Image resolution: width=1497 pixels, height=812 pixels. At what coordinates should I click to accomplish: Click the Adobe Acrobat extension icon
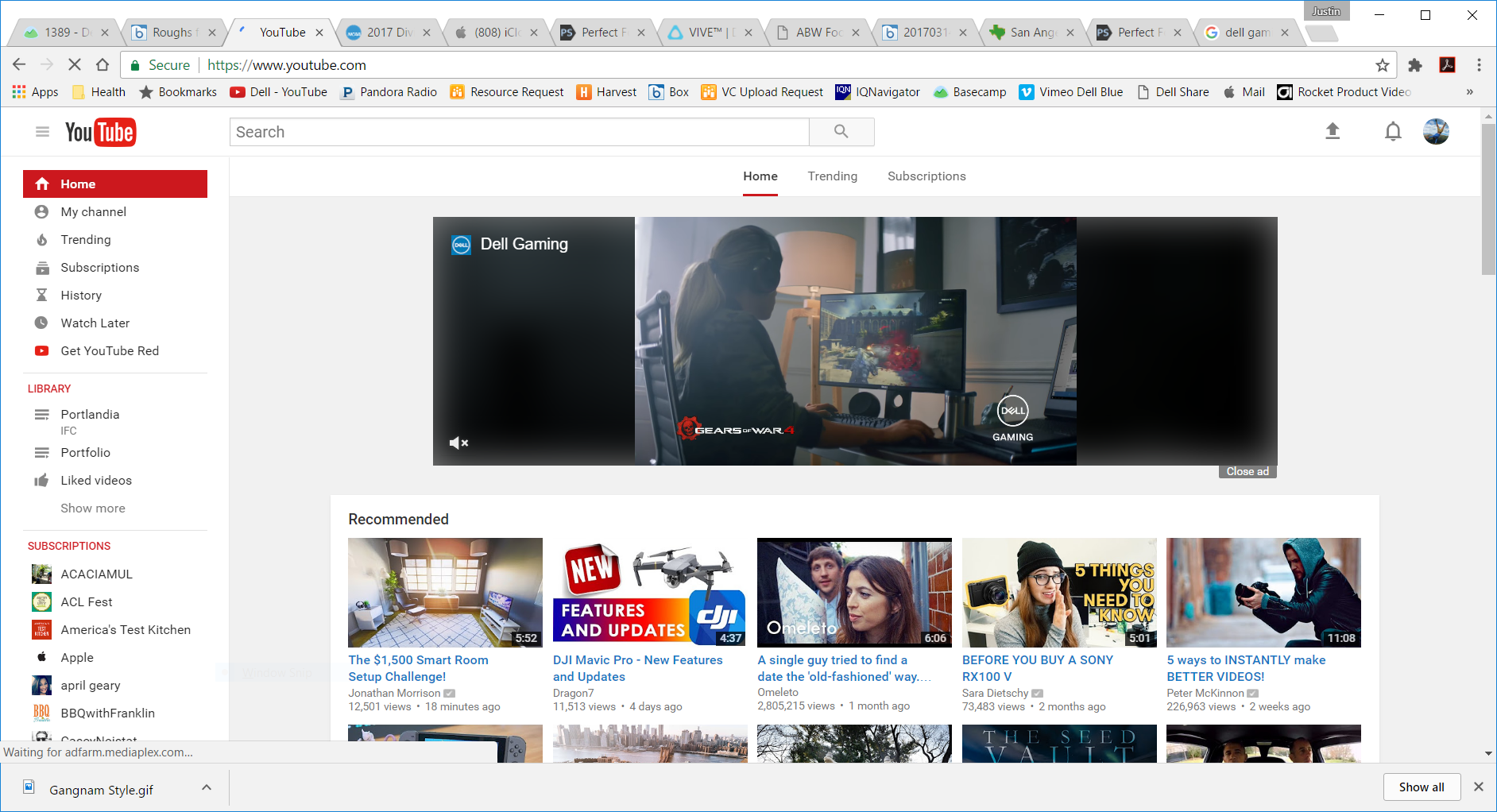1448,65
